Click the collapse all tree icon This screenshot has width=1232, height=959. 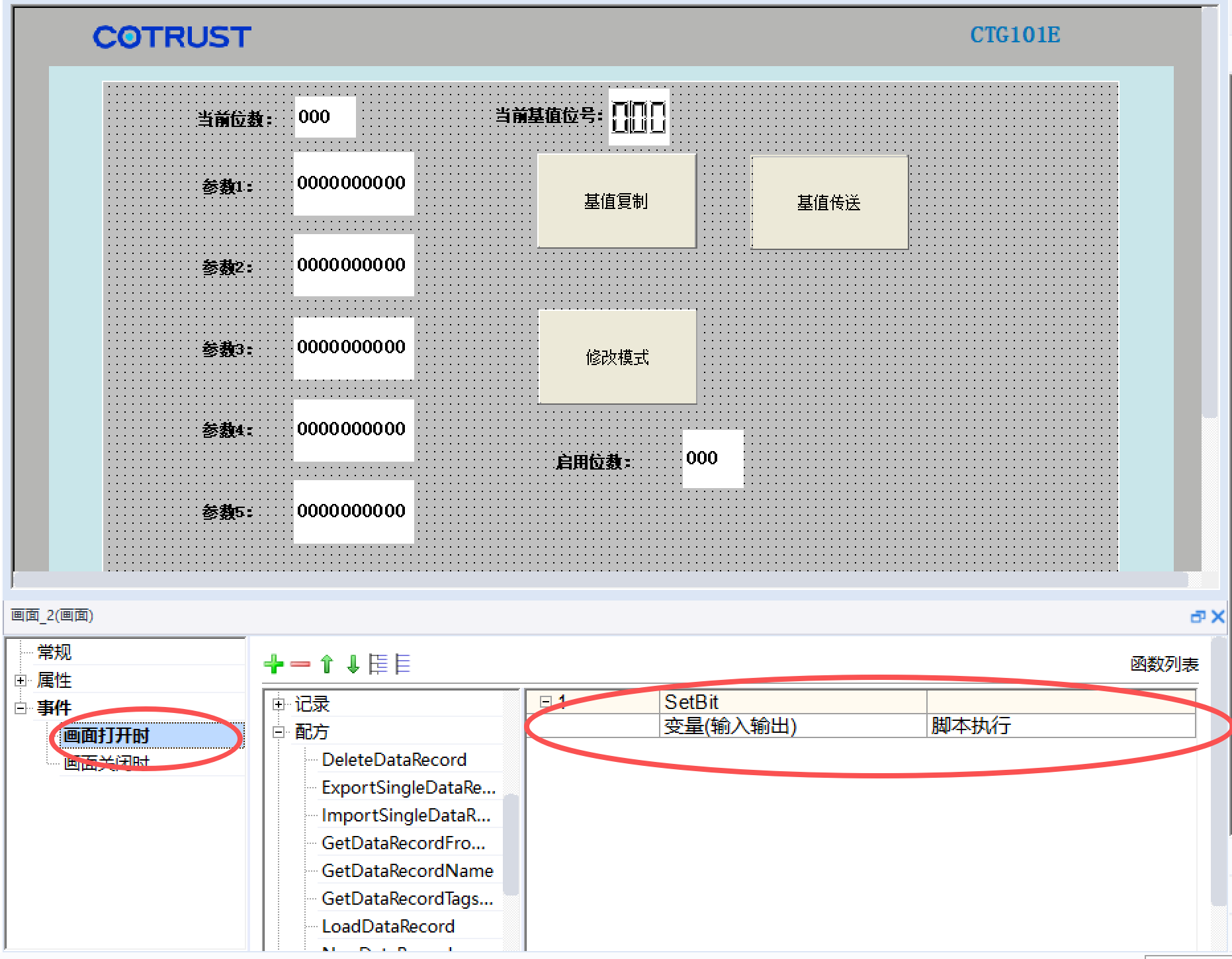pos(402,663)
